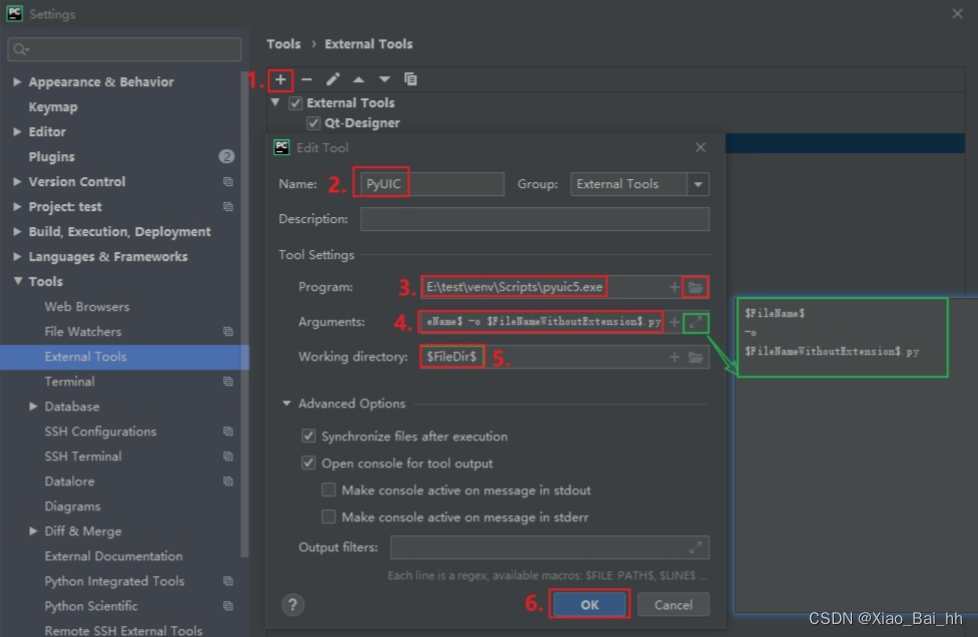Open the Group dropdown
The height and width of the screenshot is (637, 978).
tap(698, 184)
